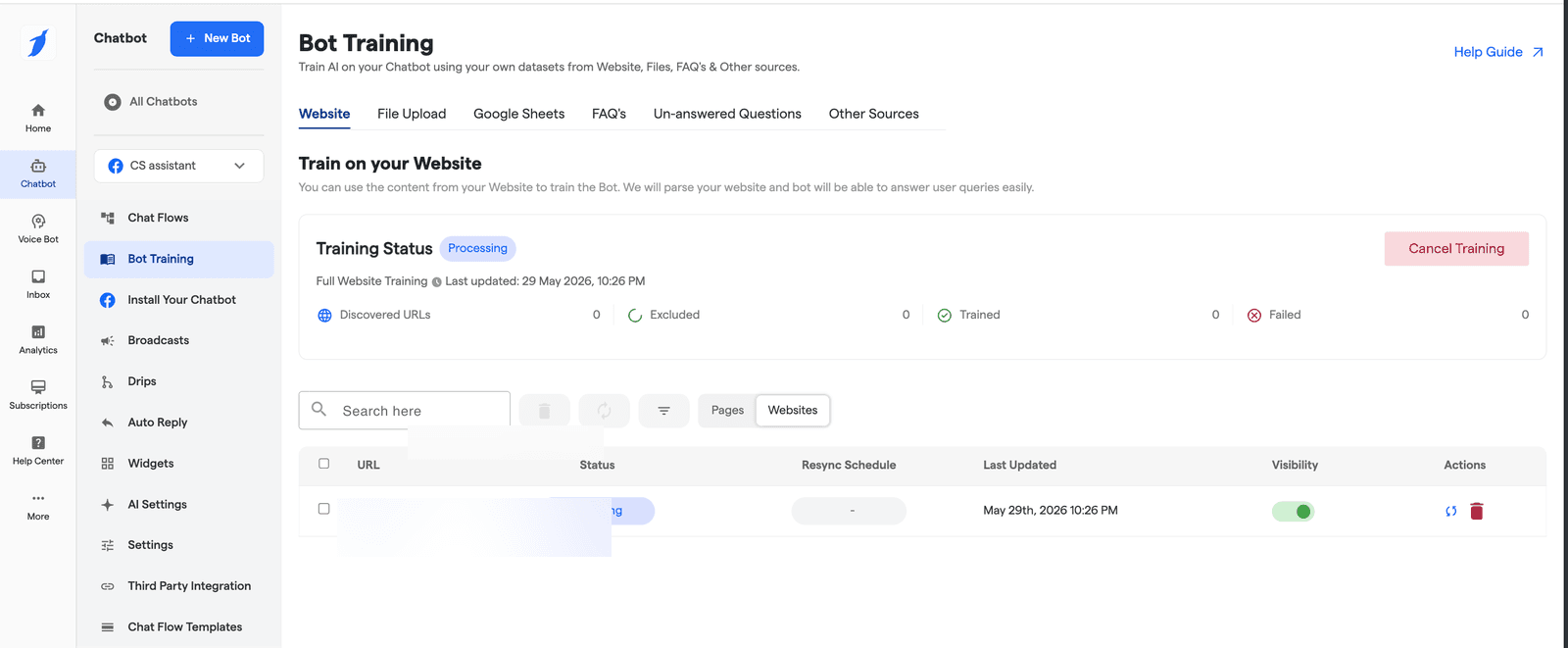The width and height of the screenshot is (1568, 648).
Task: Click the Widgets grid icon
Action: [x=108, y=464]
